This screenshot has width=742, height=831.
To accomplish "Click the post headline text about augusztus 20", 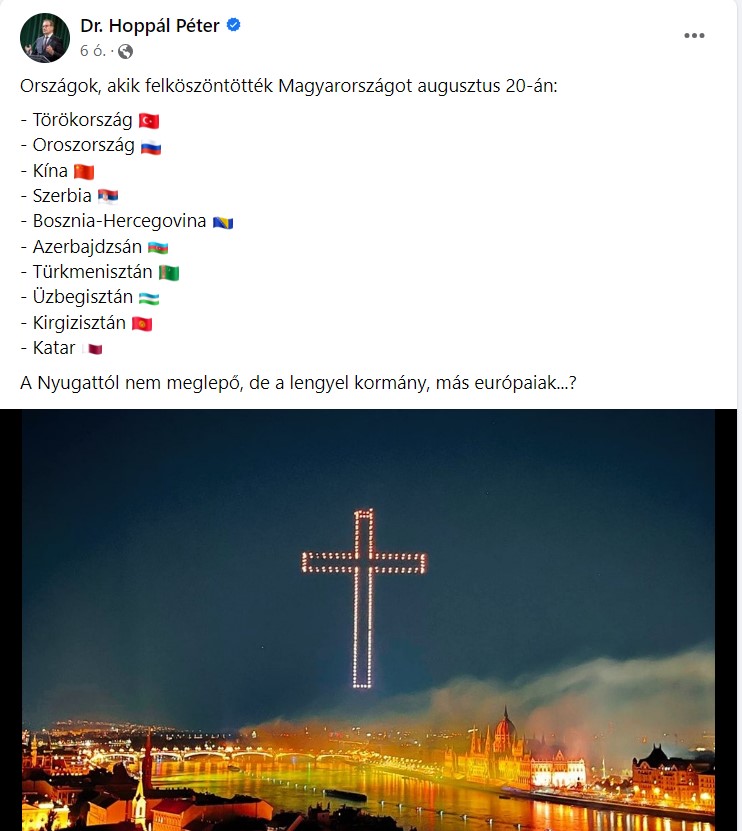I will pos(289,86).
